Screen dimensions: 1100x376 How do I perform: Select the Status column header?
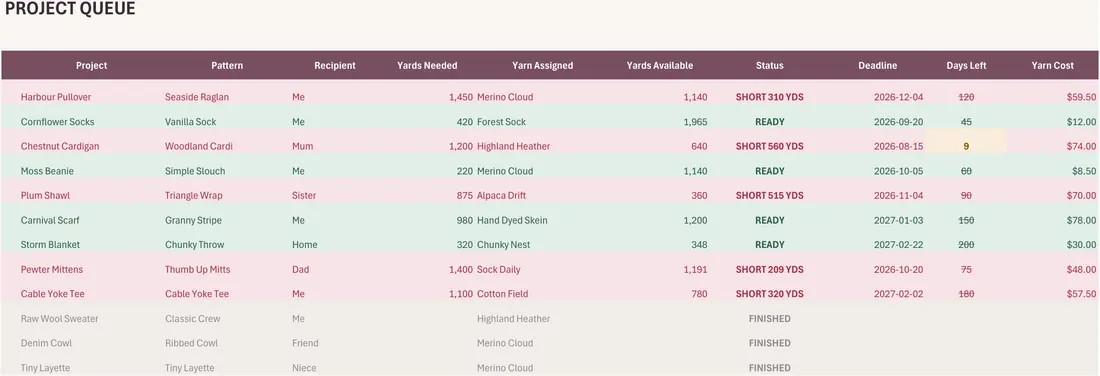click(x=770, y=65)
